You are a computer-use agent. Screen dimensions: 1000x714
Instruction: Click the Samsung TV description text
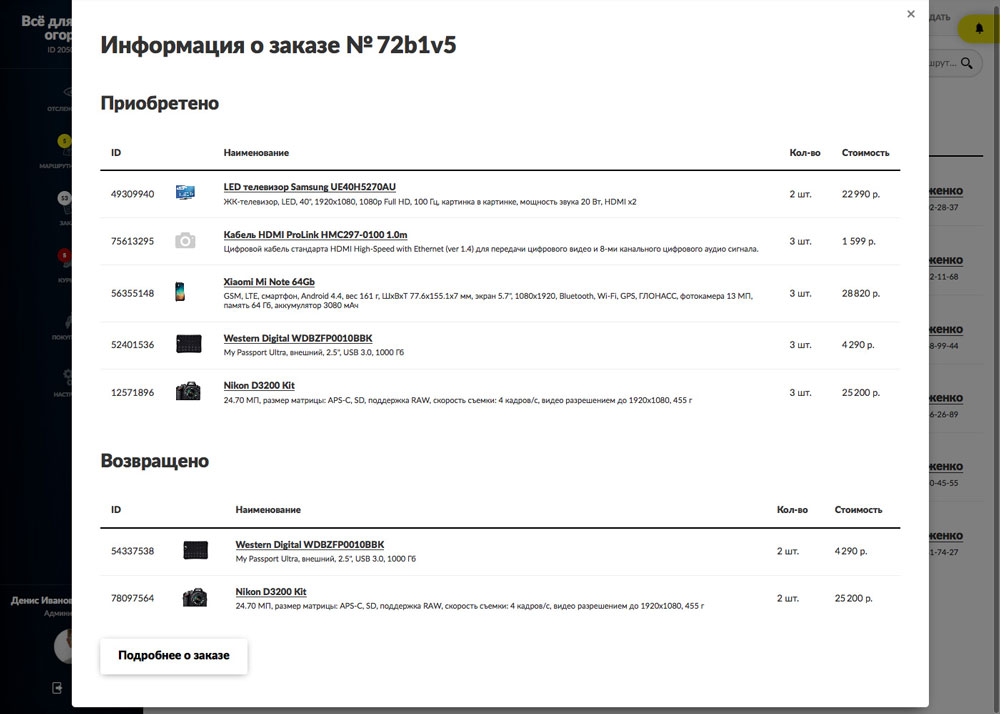[430, 201]
